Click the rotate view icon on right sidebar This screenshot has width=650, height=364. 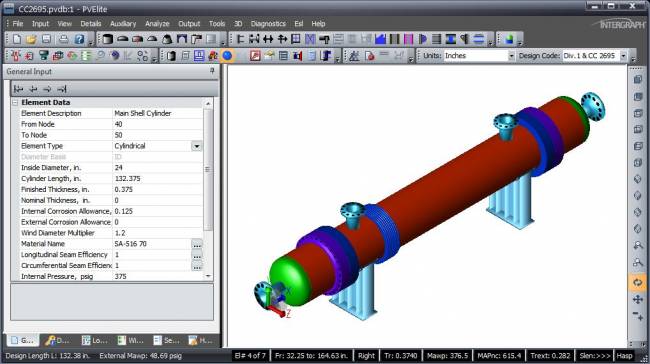[x=638, y=282]
